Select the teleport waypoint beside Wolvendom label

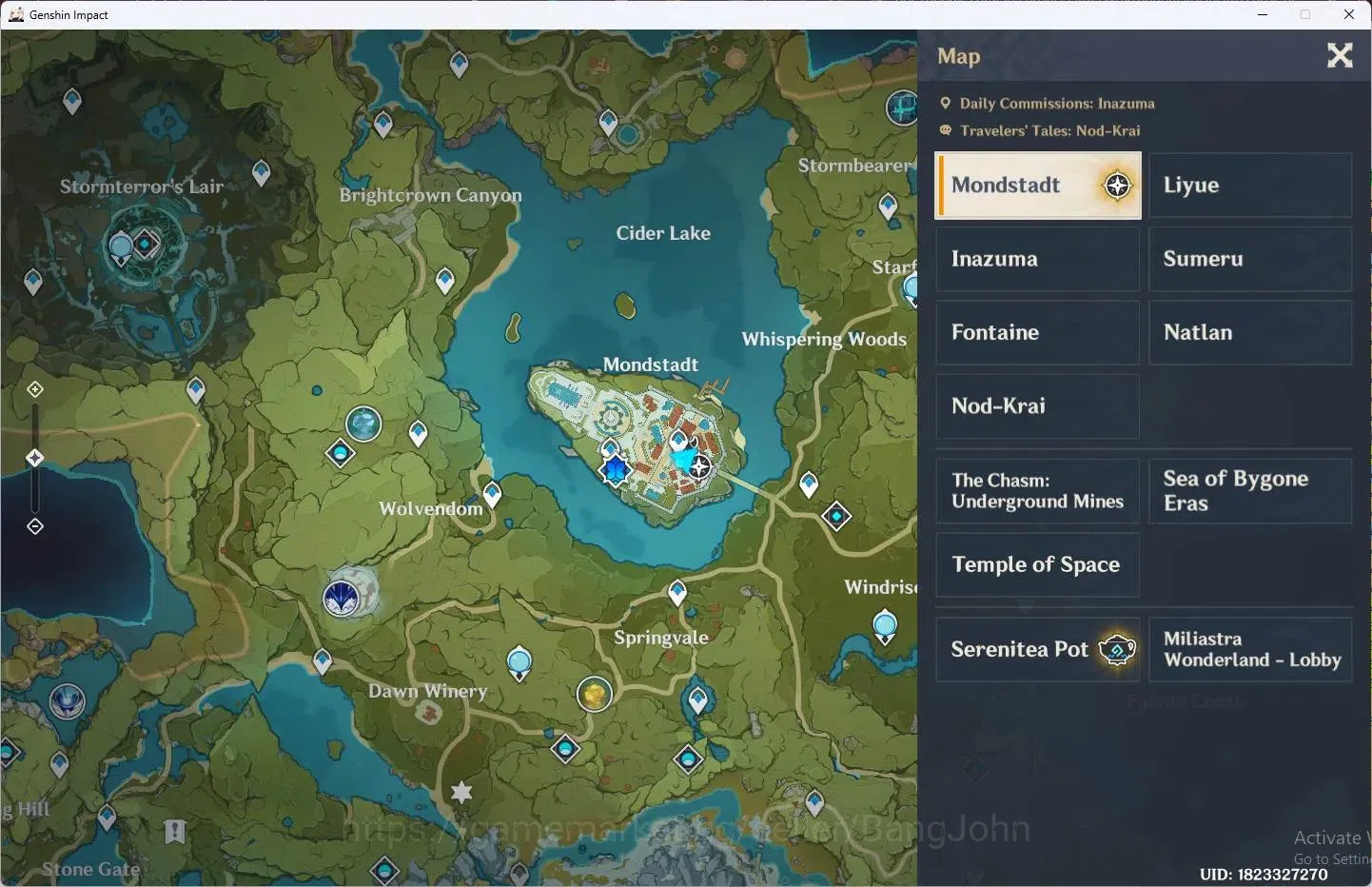pos(492,494)
